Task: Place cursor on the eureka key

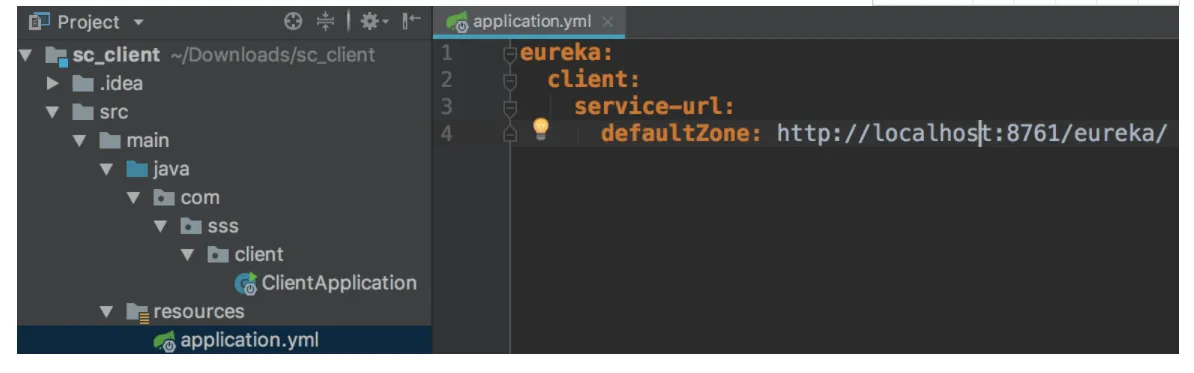Action: coord(567,53)
